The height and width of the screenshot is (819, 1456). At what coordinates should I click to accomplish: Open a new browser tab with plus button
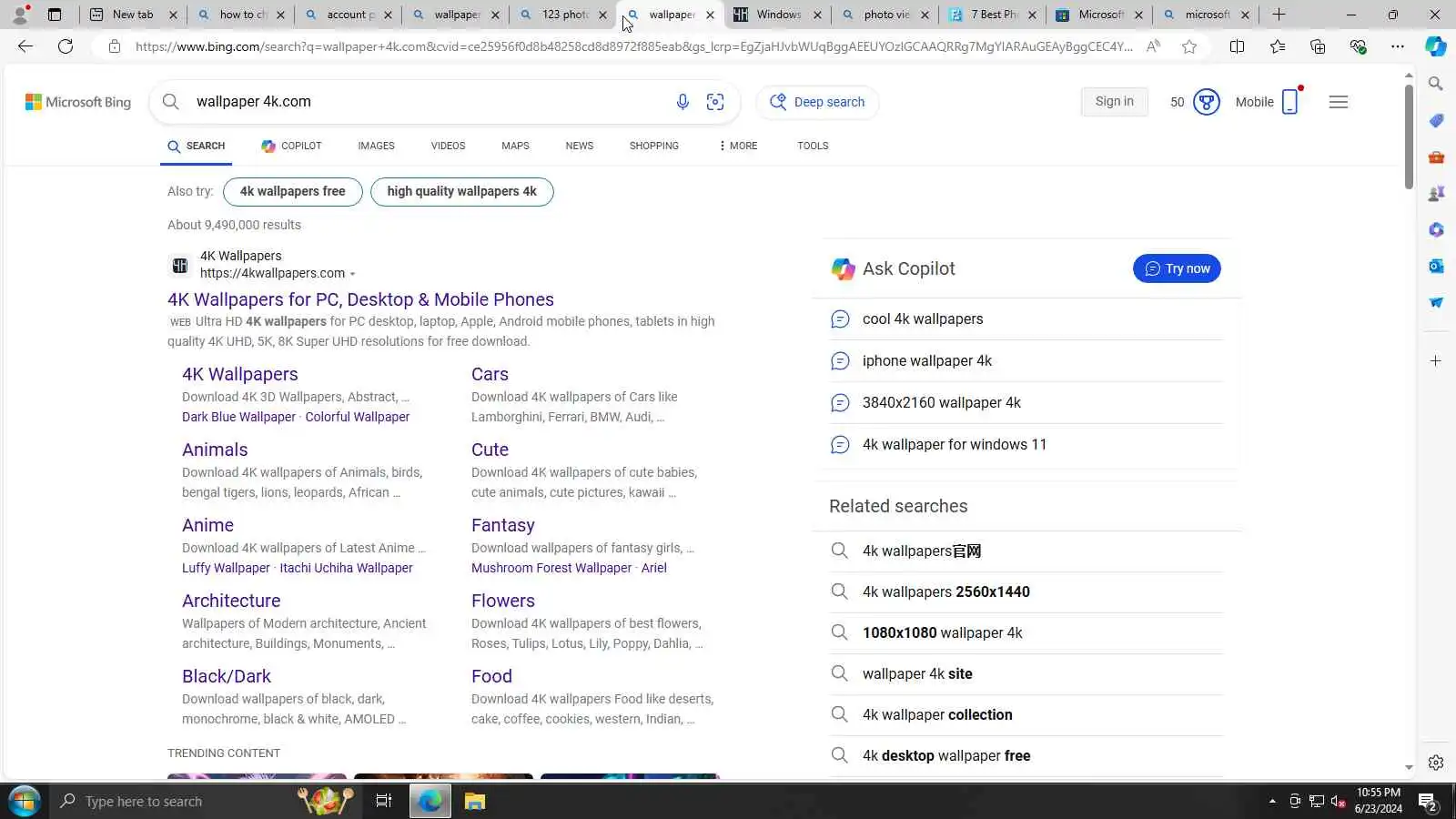tap(1279, 15)
